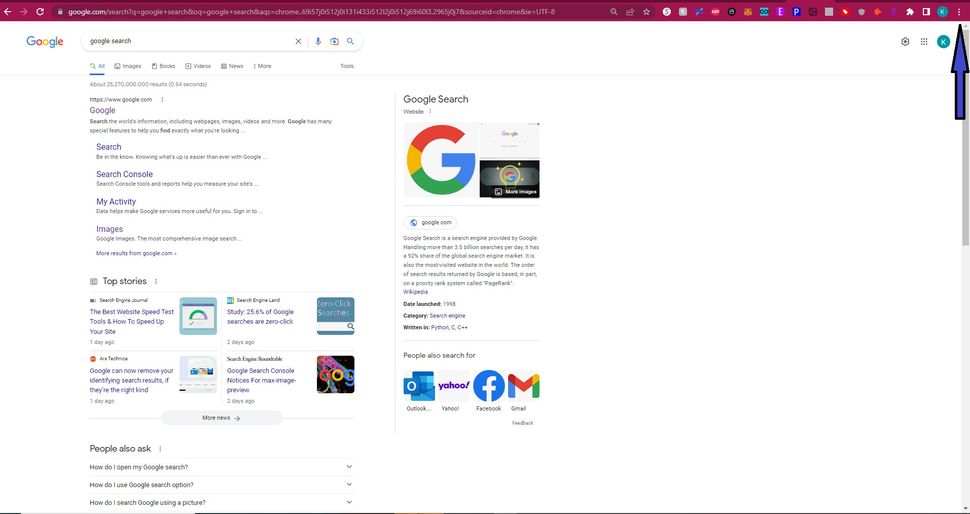The image size is (970, 514).
Task: Open the Chrome three-dot menu
Action: (959, 12)
